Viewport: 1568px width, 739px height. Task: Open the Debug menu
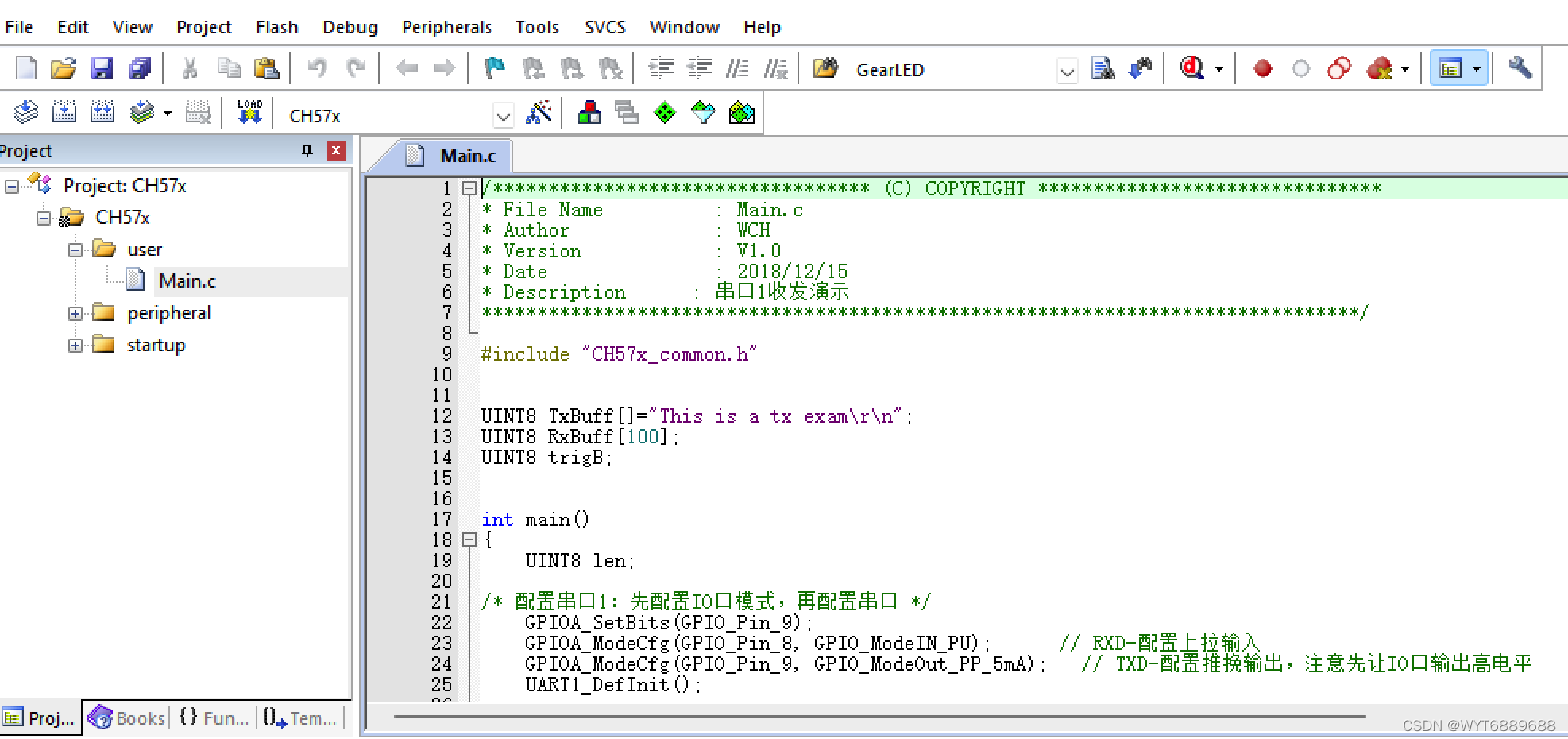[350, 27]
